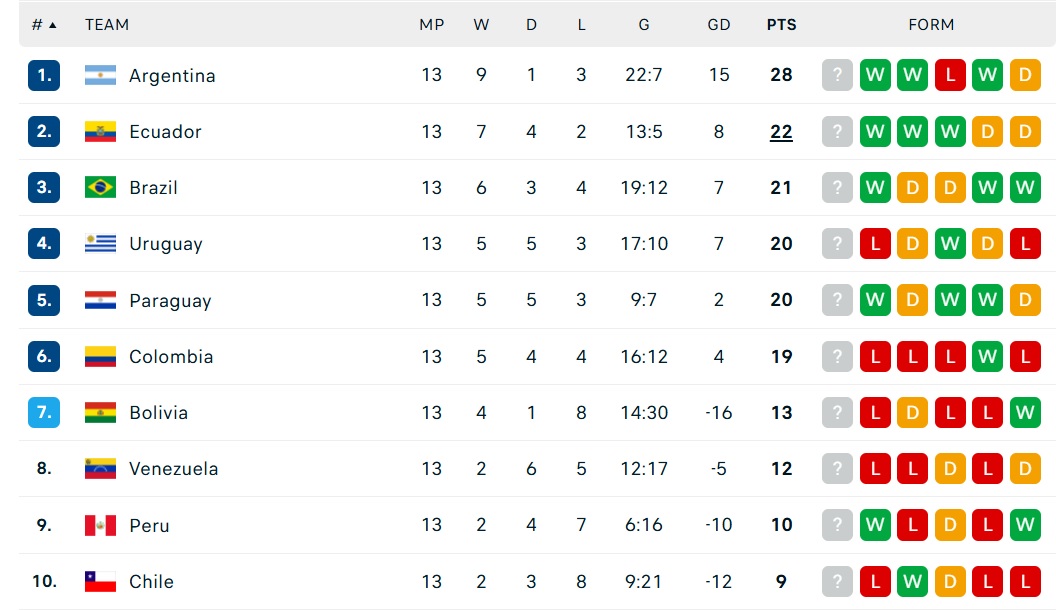
Task: Click the TEAM column header
Action: pyautogui.click(x=107, y=25)
